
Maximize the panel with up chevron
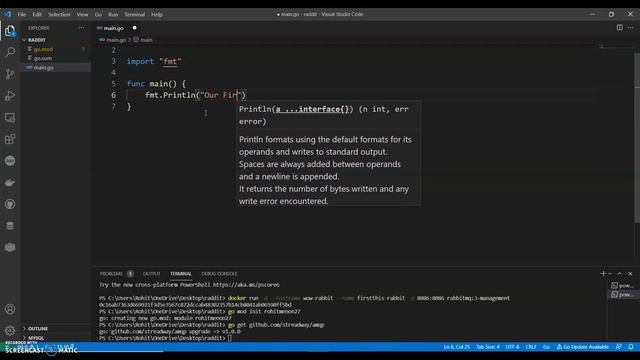point(620,273)
